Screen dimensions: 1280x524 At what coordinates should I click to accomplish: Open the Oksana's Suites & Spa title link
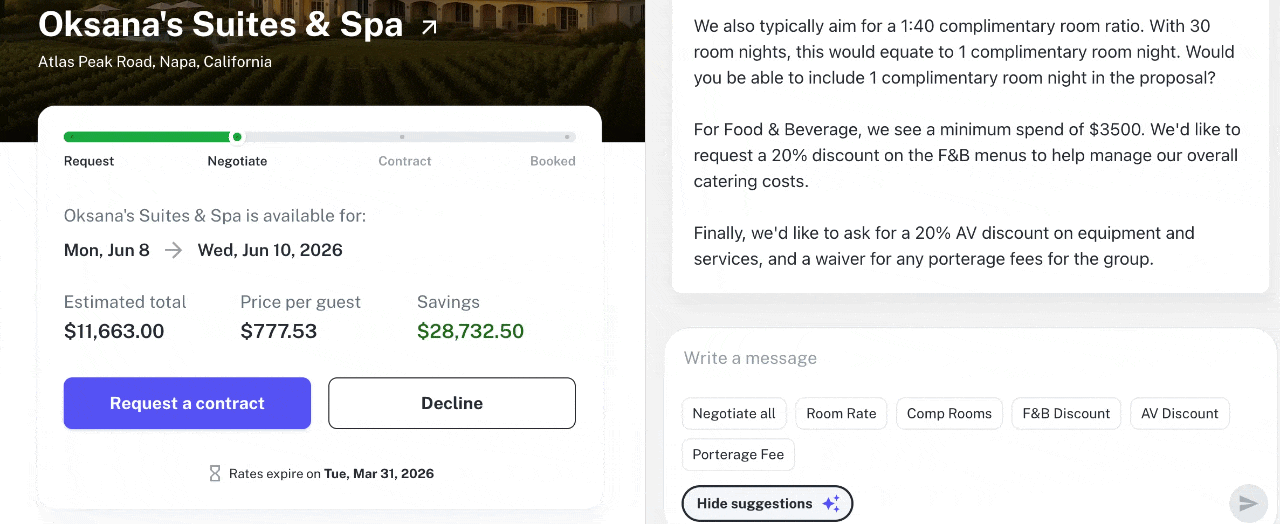(220, 24)
